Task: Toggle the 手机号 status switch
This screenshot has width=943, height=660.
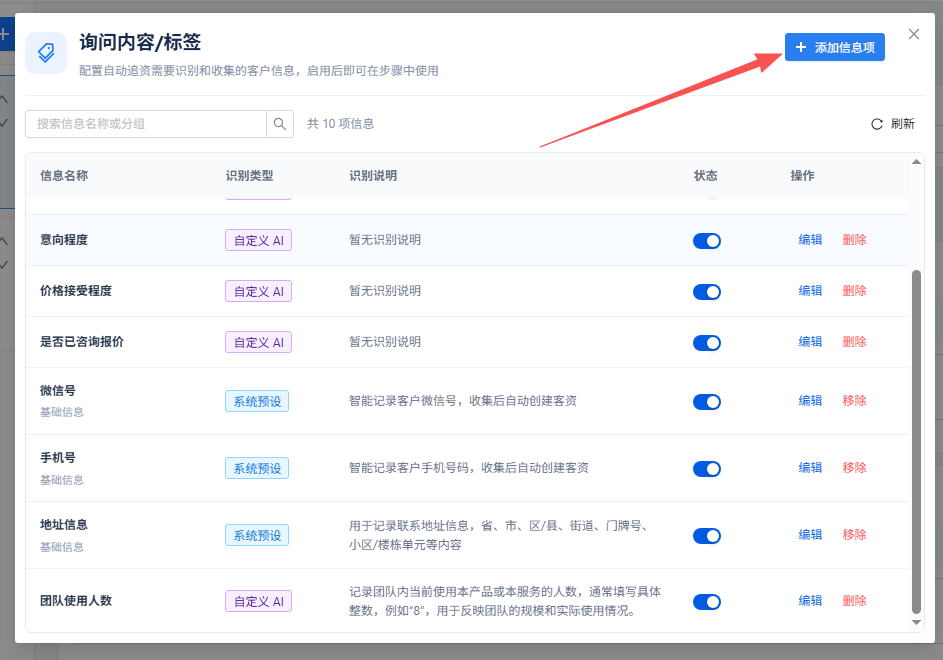Action: pos(707,469)
